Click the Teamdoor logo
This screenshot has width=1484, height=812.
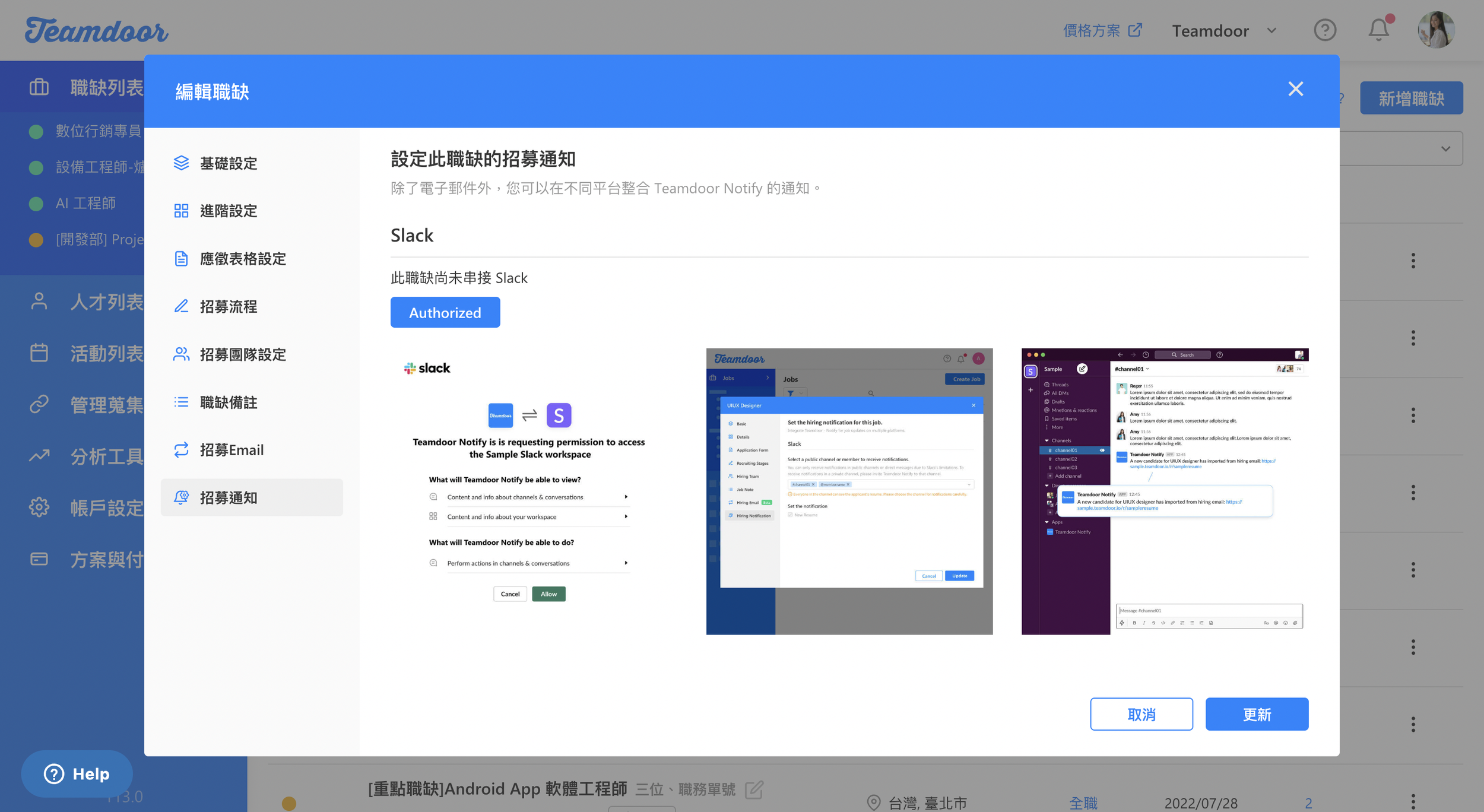pyautogui.click(x=97, y=30)
